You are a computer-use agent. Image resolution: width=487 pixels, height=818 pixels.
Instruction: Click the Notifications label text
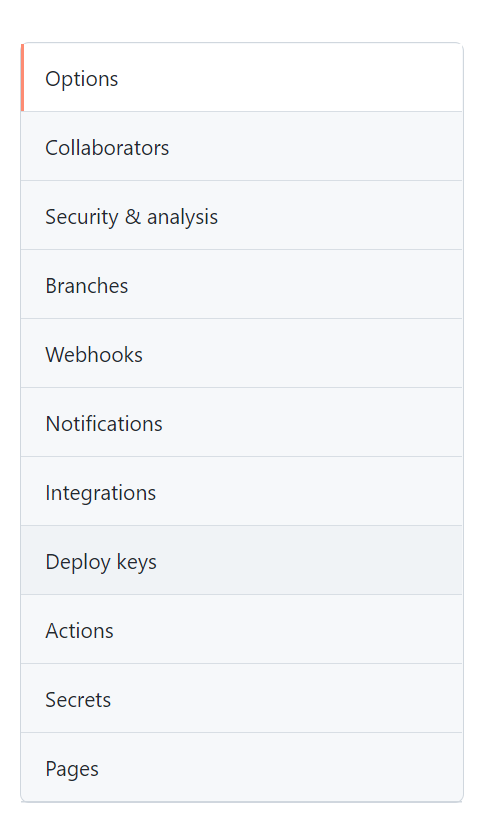coord(104,424)
